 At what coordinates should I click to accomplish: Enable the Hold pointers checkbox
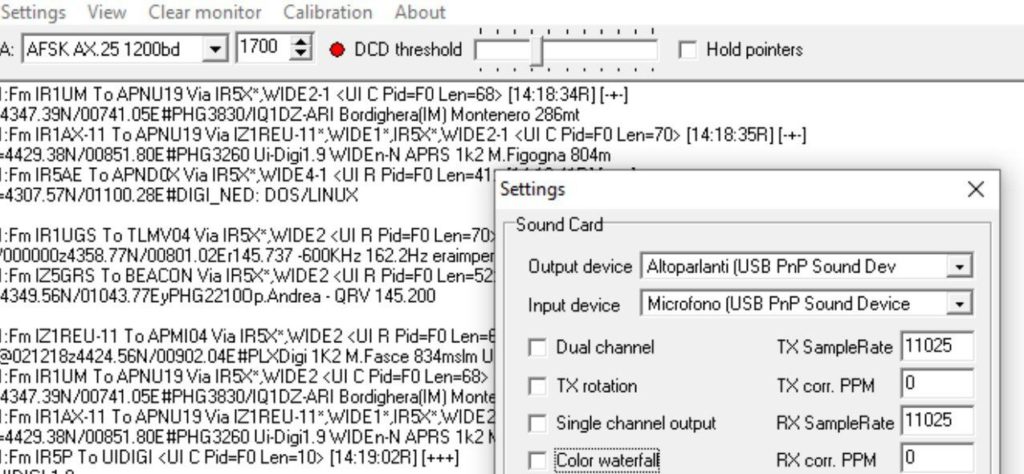coord(688,50)
